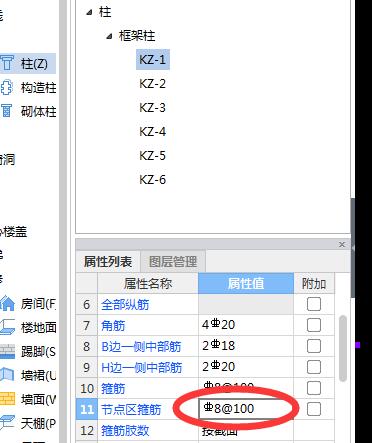Image resolution: width=372 pixels, height=443 pixels.
Task: Click the 属性值 column header
Action: pos(246,283)
